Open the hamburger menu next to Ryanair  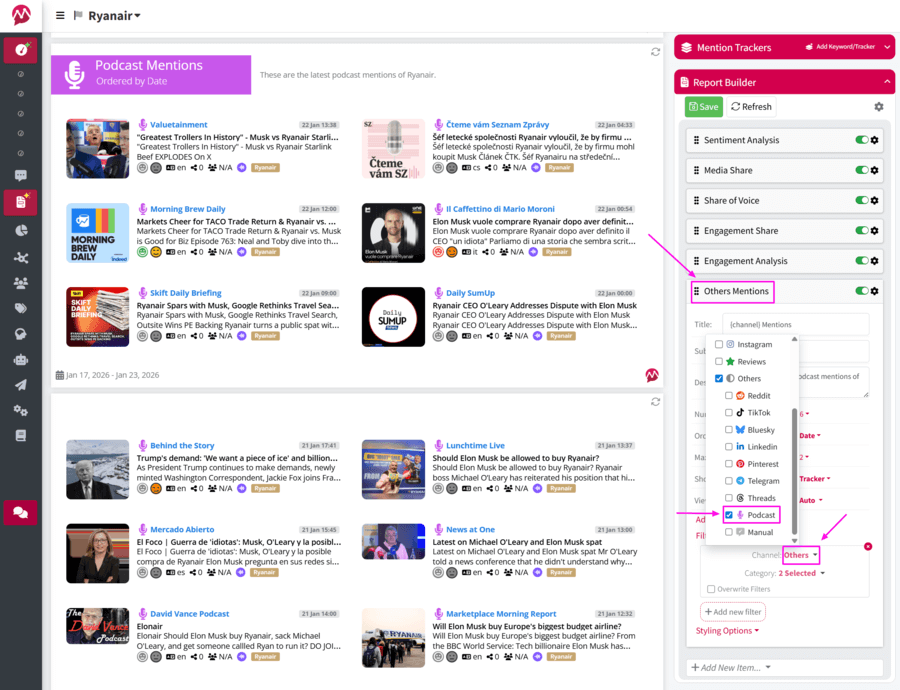click(x=60, y=15)
